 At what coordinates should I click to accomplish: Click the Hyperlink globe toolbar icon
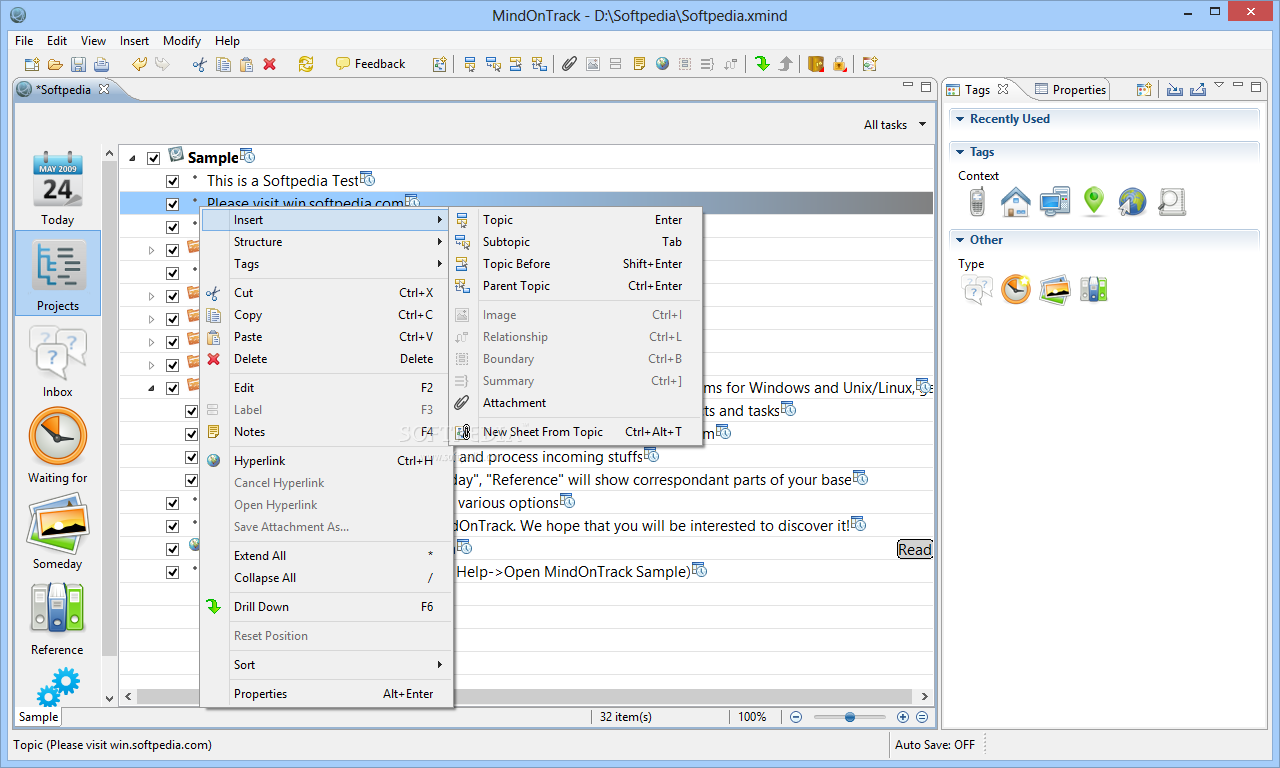click(662, 64)
